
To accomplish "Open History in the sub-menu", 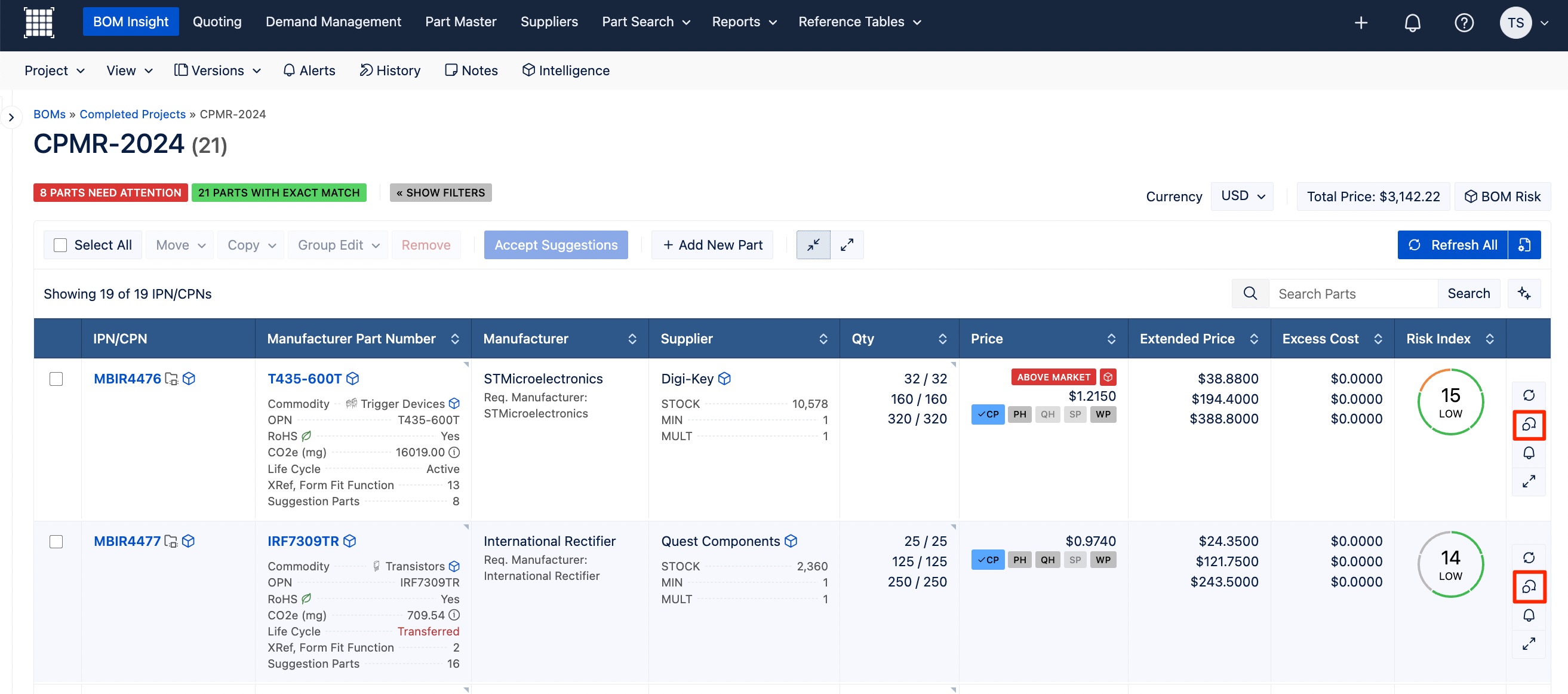I will pyautogui.click(x=389, y=70).
